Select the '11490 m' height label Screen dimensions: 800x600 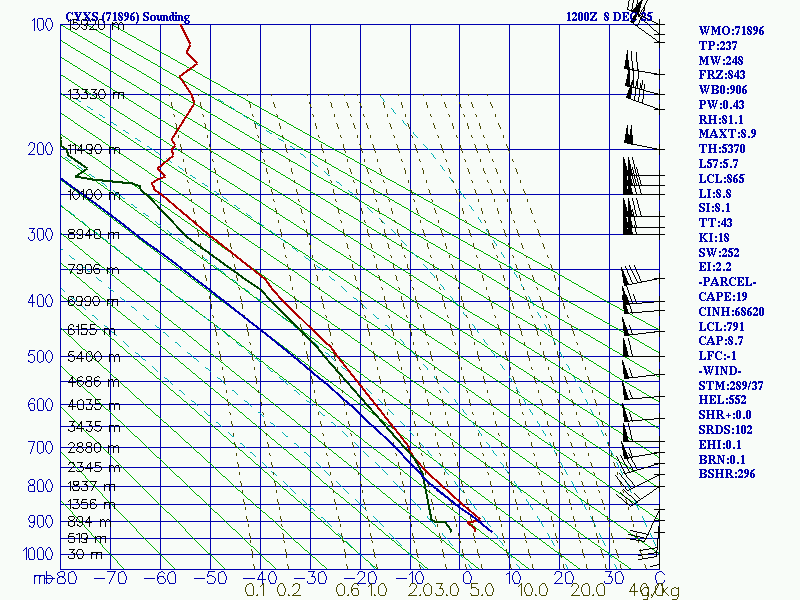94,149
